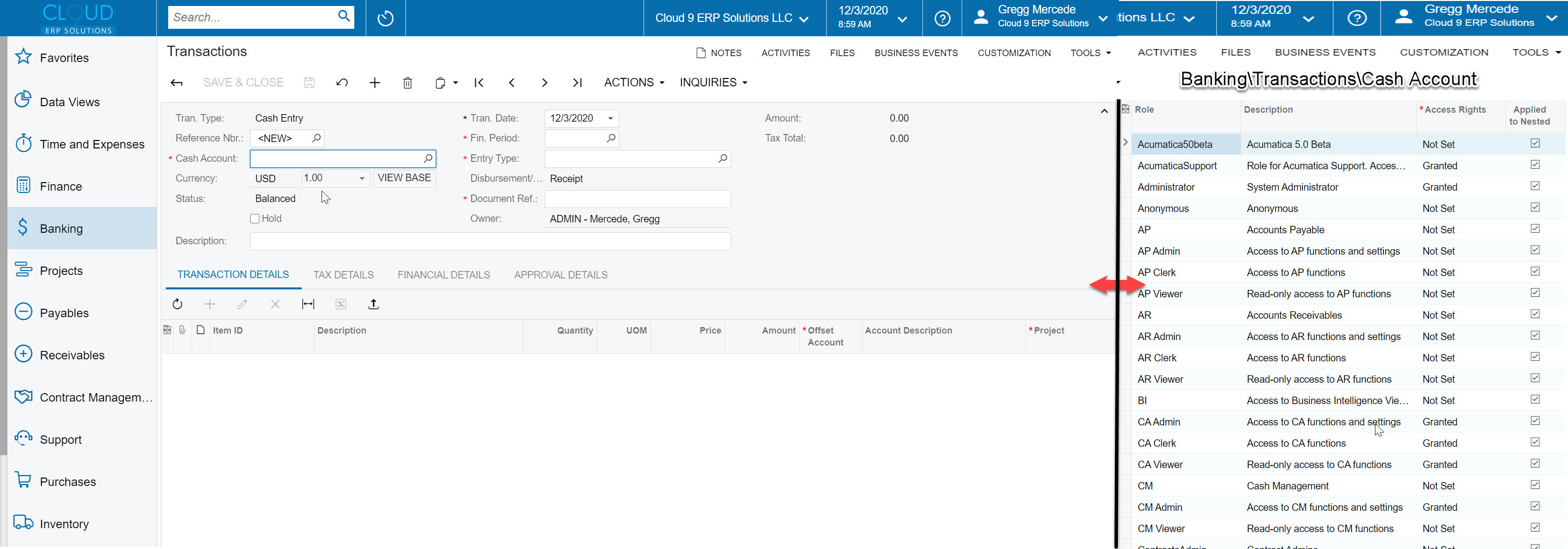Switch to the TAX DETAILS tab
The width and height of the screenshot is (1568, 549).
pyautogui.click(x=343, y=275)
